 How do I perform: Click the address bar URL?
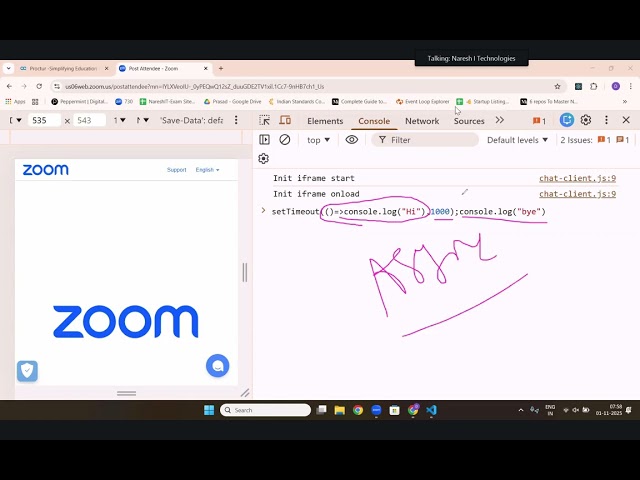pyautogui.click(x=195, y=87)
